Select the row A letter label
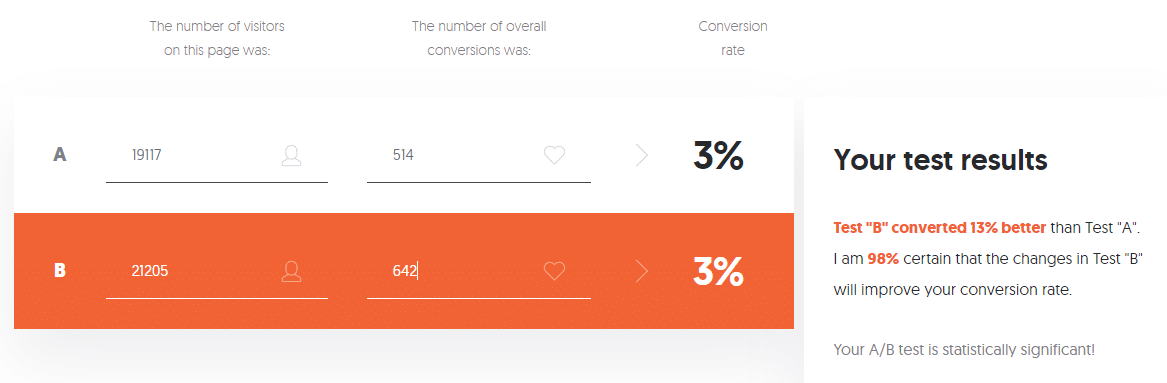 tap(60, 155)
